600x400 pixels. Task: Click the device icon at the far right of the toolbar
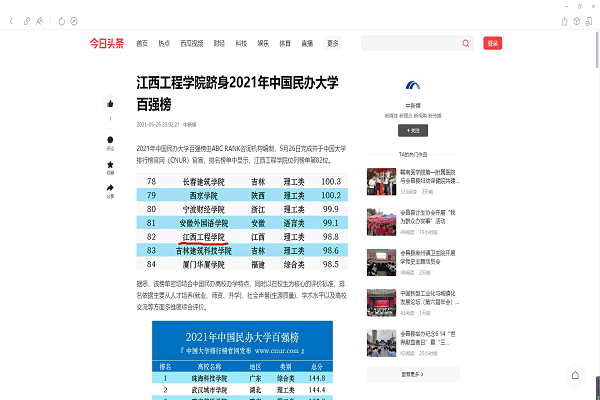point(589,21)
